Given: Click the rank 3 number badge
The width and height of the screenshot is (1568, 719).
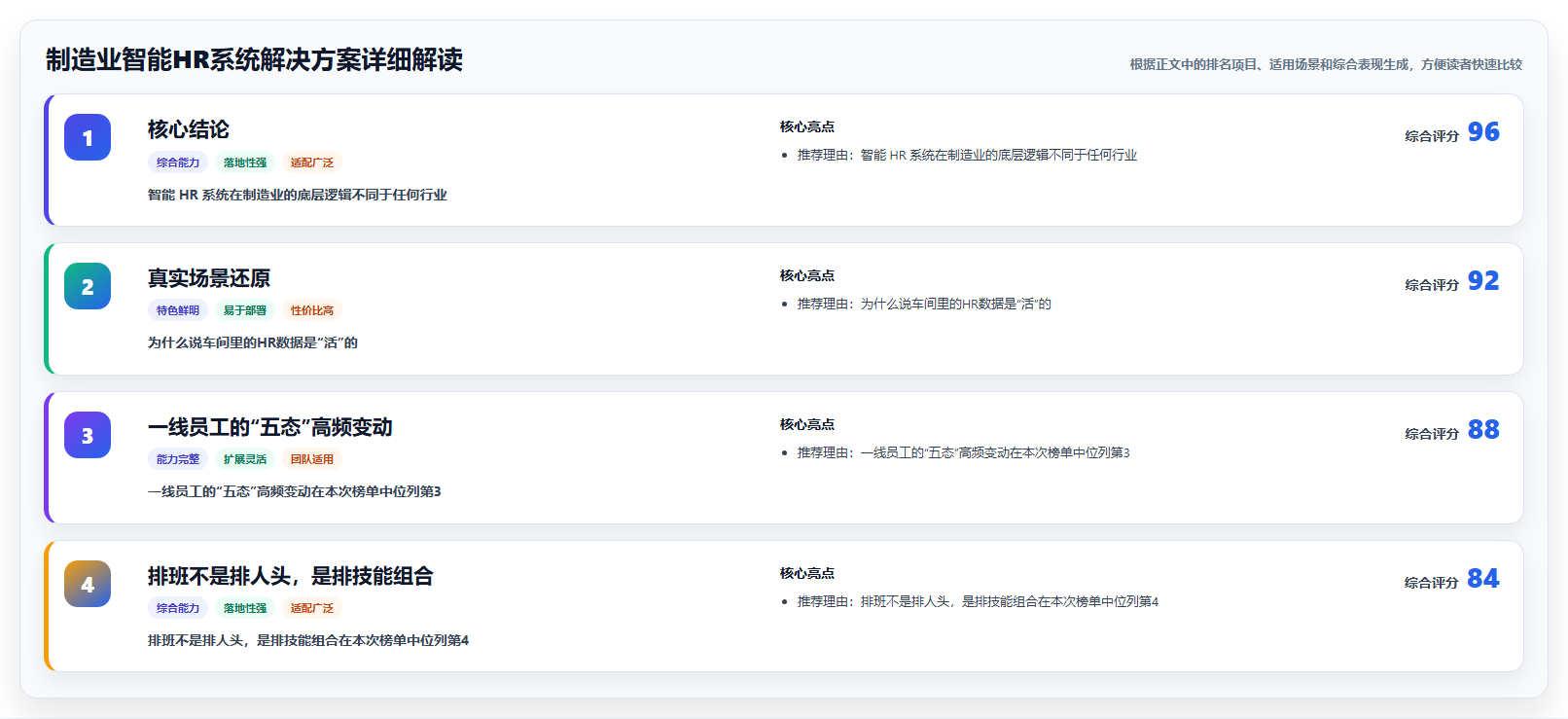Looking at the screenshot, I should 88,435.
